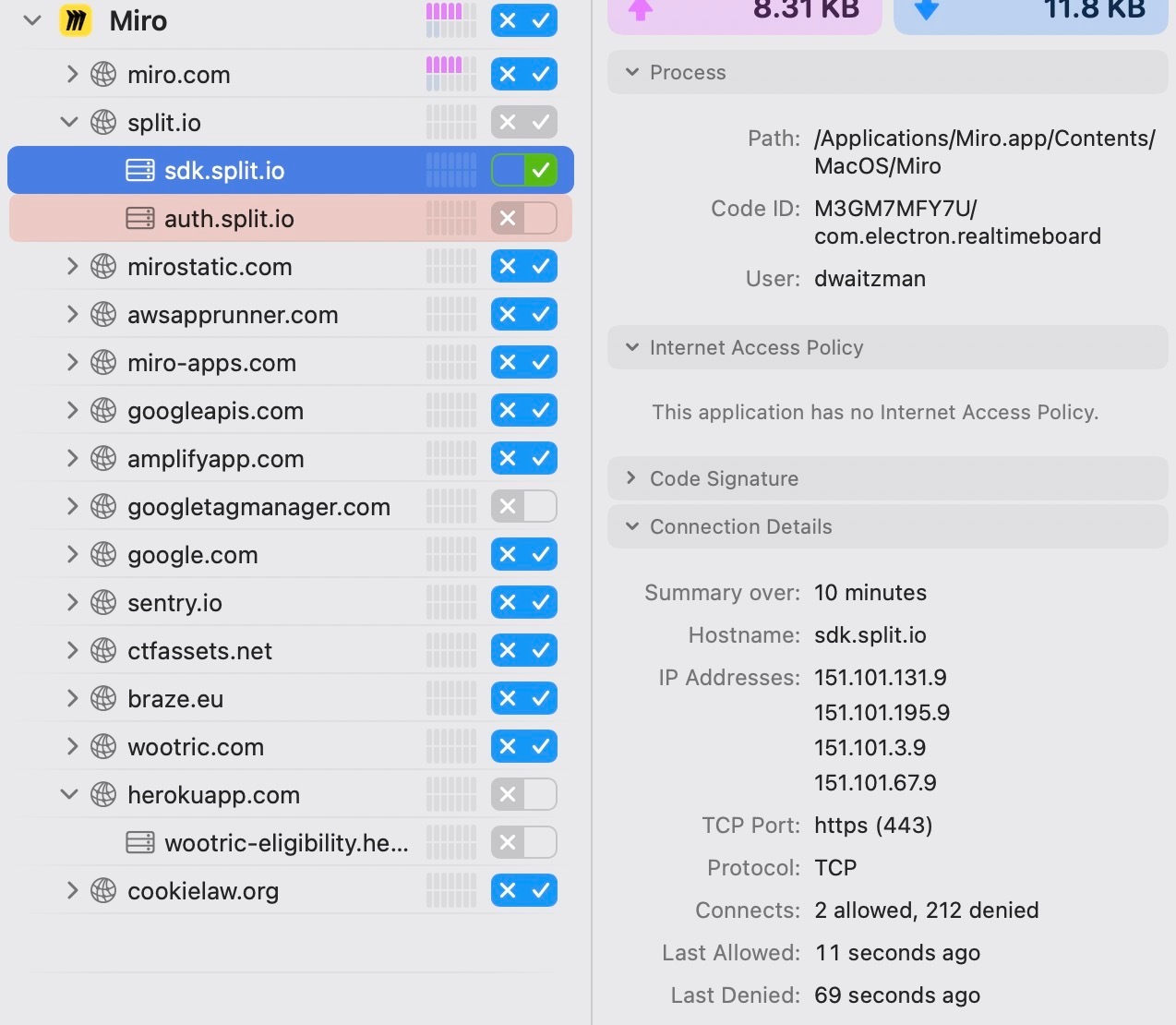Expand the mirostatic.com domain row
1176x1025 pixels.
click(72, 266)
